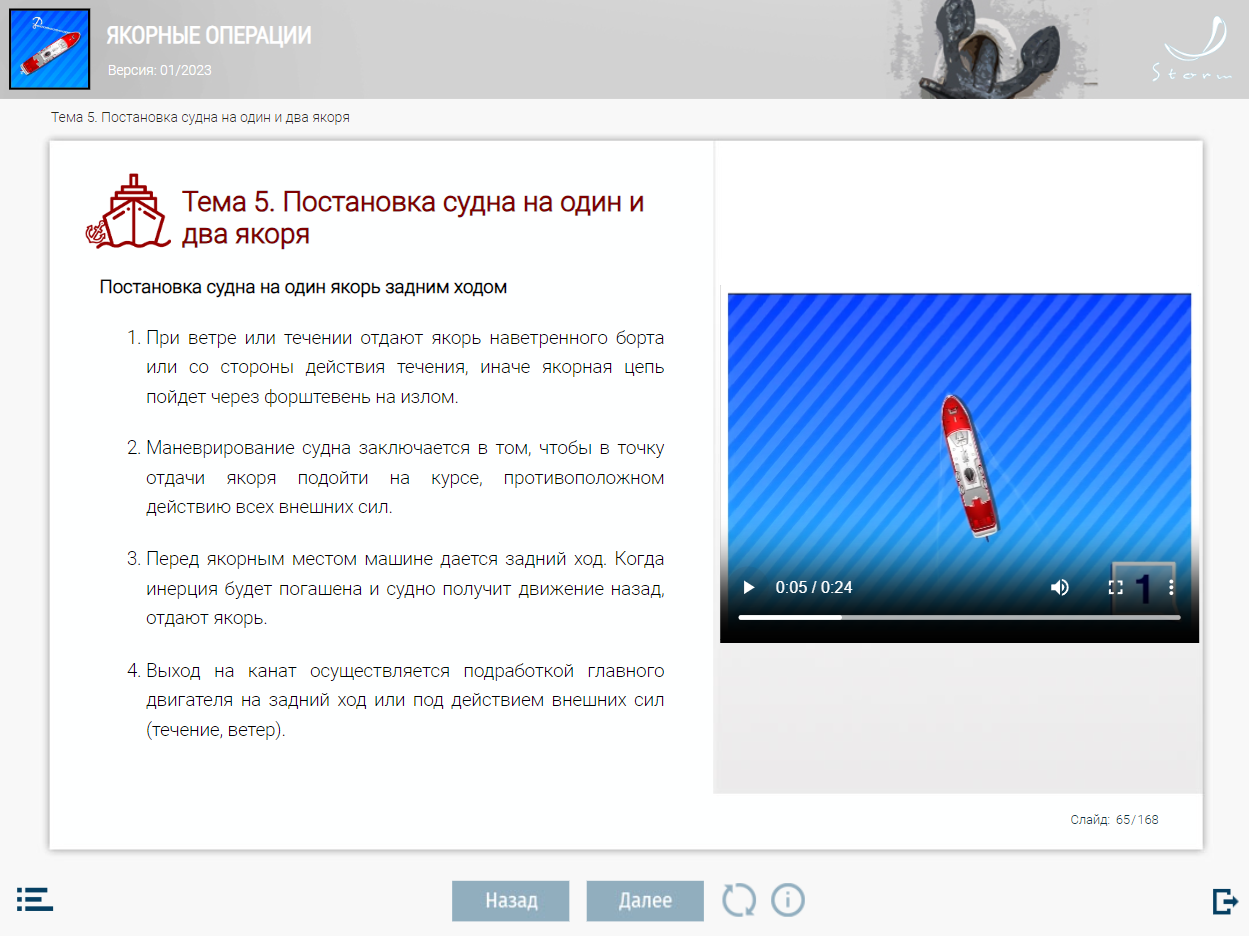The height and width of the screenshot is (936, 1249).
Task: Mute the video volume speaker icon
Action: tap(1060, 587)
